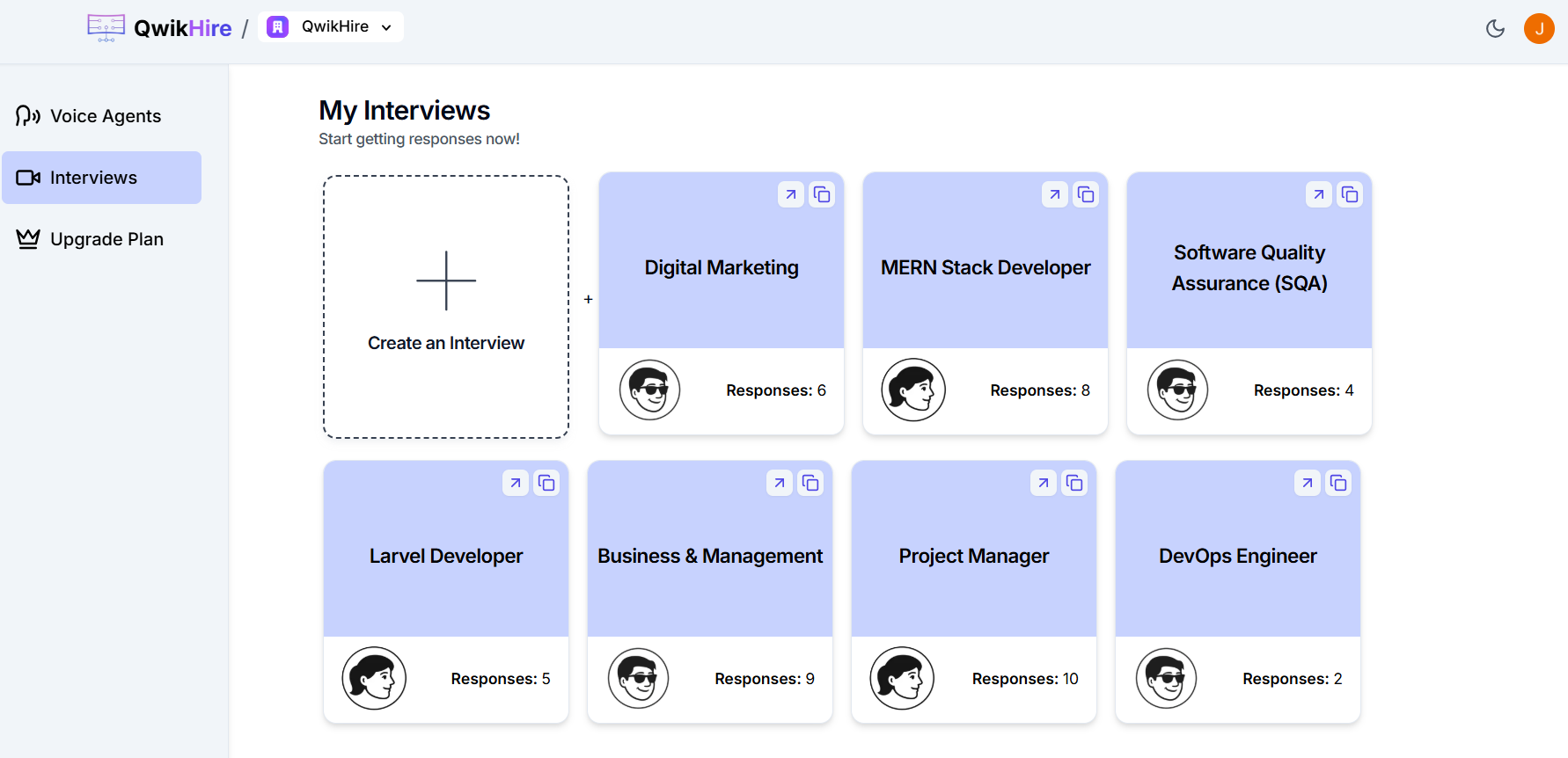Open Digital Marketing interview via arrow icon
Viewport: 1568px width, 758px height.
click(791, 194)
